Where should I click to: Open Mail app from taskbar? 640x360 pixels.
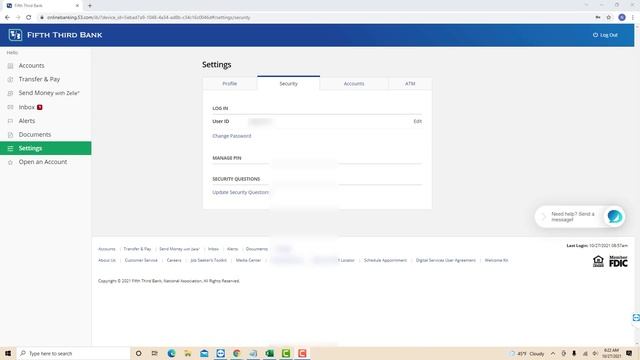click(x=204, y=353)
